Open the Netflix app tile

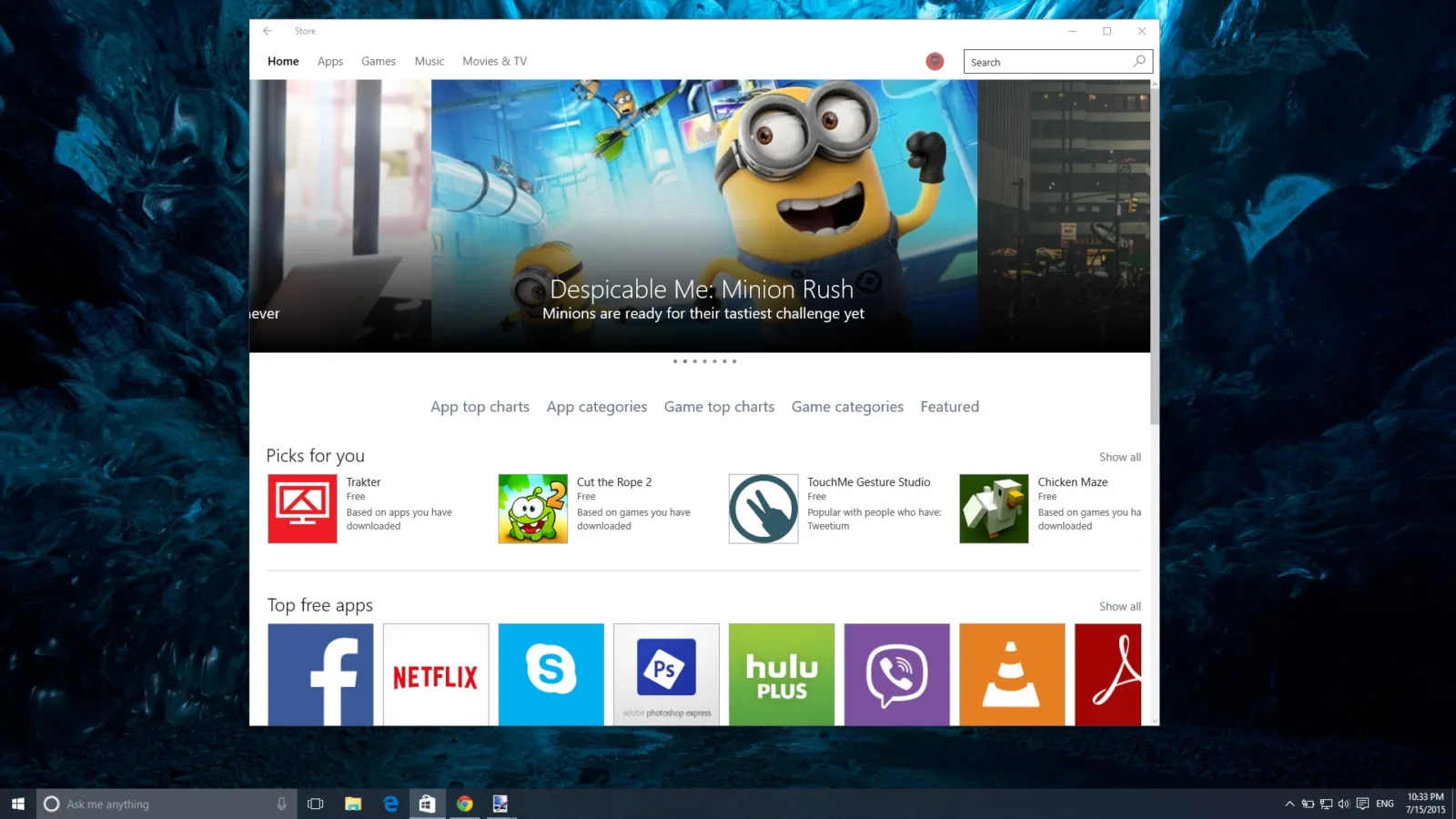(x=436, y=674)
